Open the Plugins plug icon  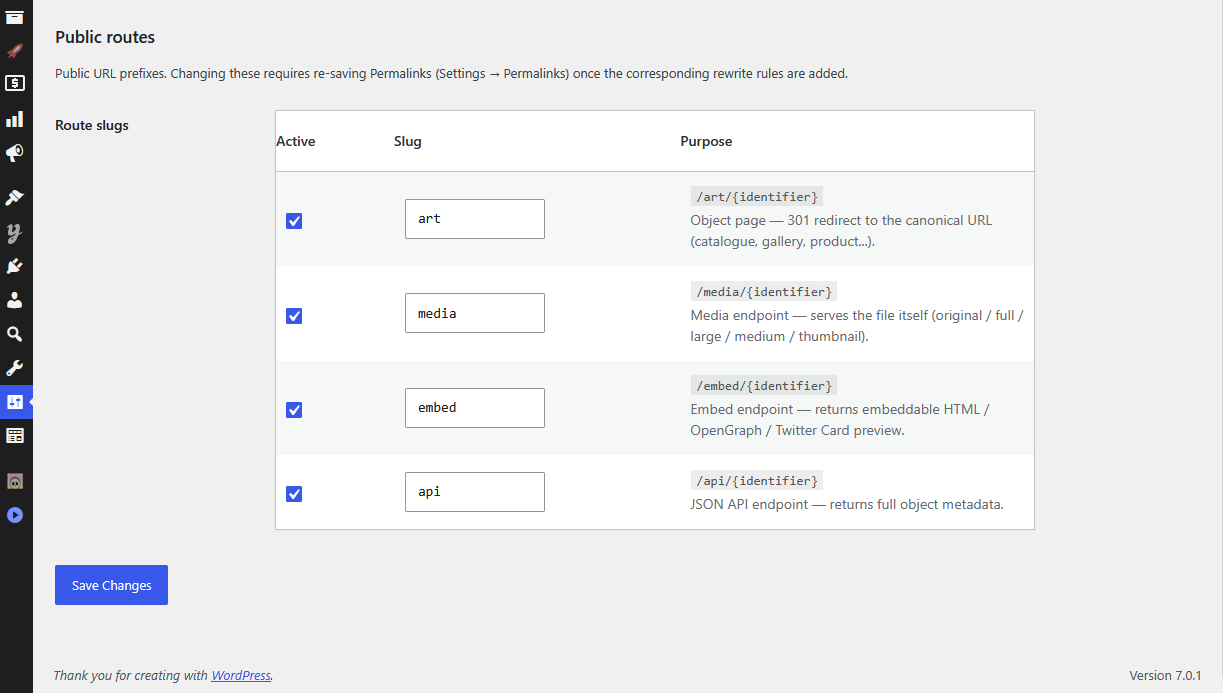(x=15, y=266)
